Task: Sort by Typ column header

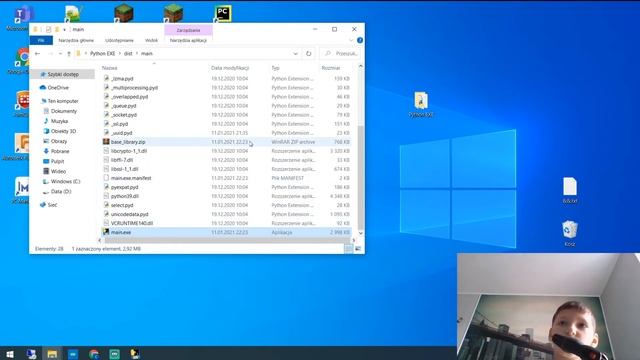Action: (276, 68)
